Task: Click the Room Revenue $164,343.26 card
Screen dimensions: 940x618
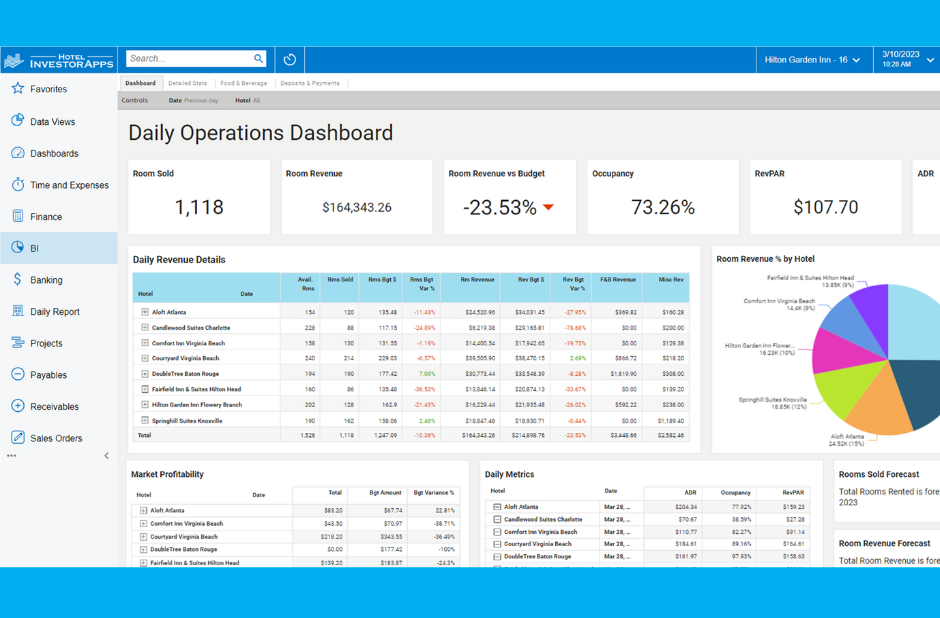Action: click(357, 197)
